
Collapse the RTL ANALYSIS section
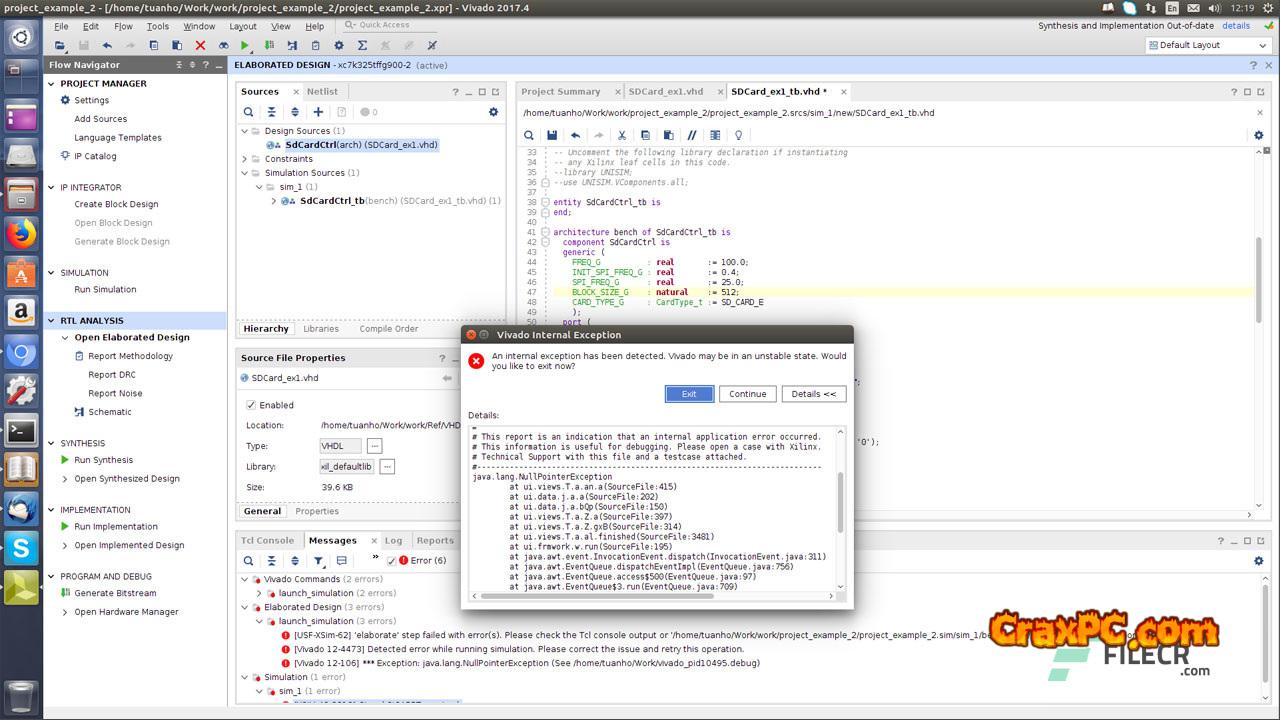coord(51,321)
